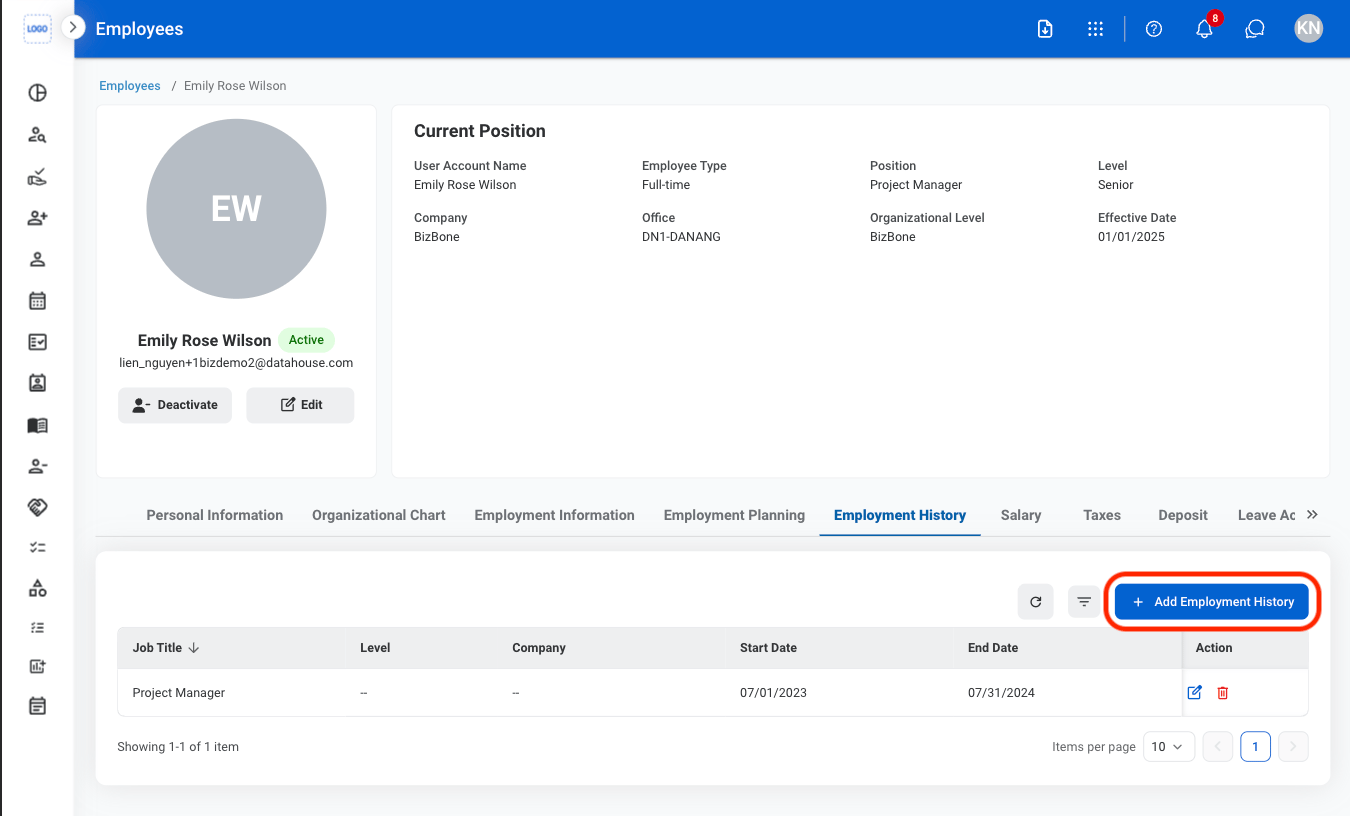This screenshot has height=816, width=1350.
Task: Click the Add Employment History button
Action: pos(1212,602)
